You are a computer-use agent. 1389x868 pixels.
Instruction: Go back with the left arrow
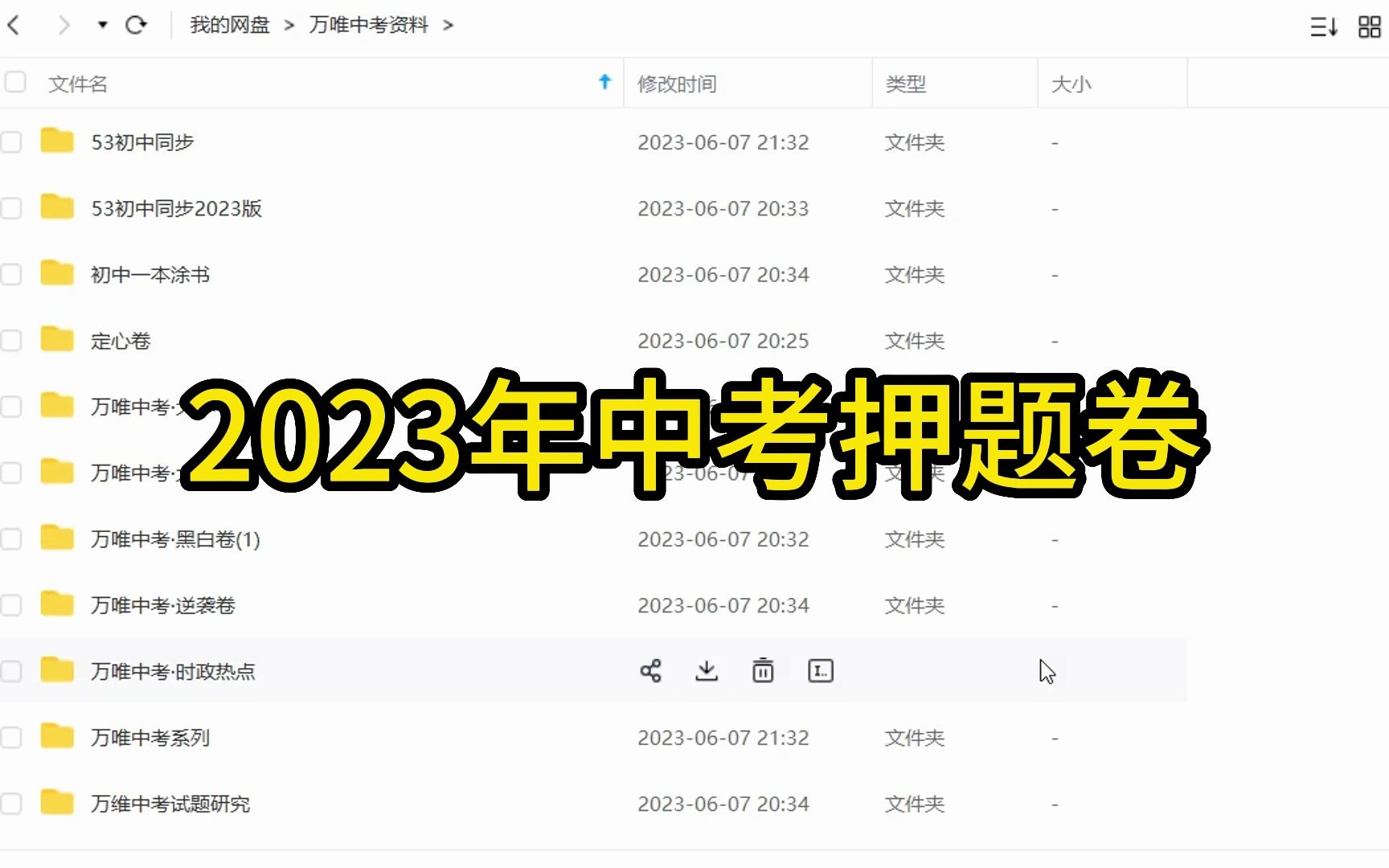click(x=13, y=26)
